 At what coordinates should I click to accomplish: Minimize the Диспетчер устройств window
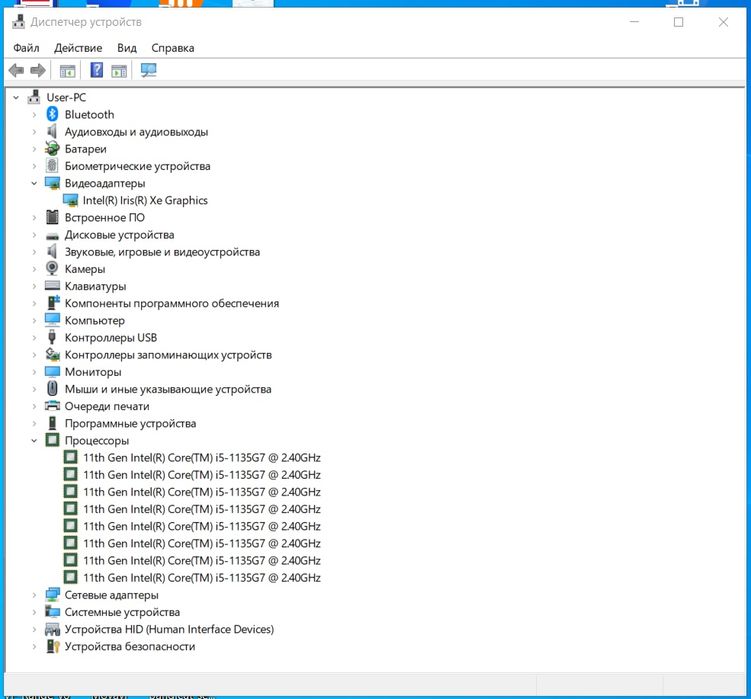click(634, 22)
